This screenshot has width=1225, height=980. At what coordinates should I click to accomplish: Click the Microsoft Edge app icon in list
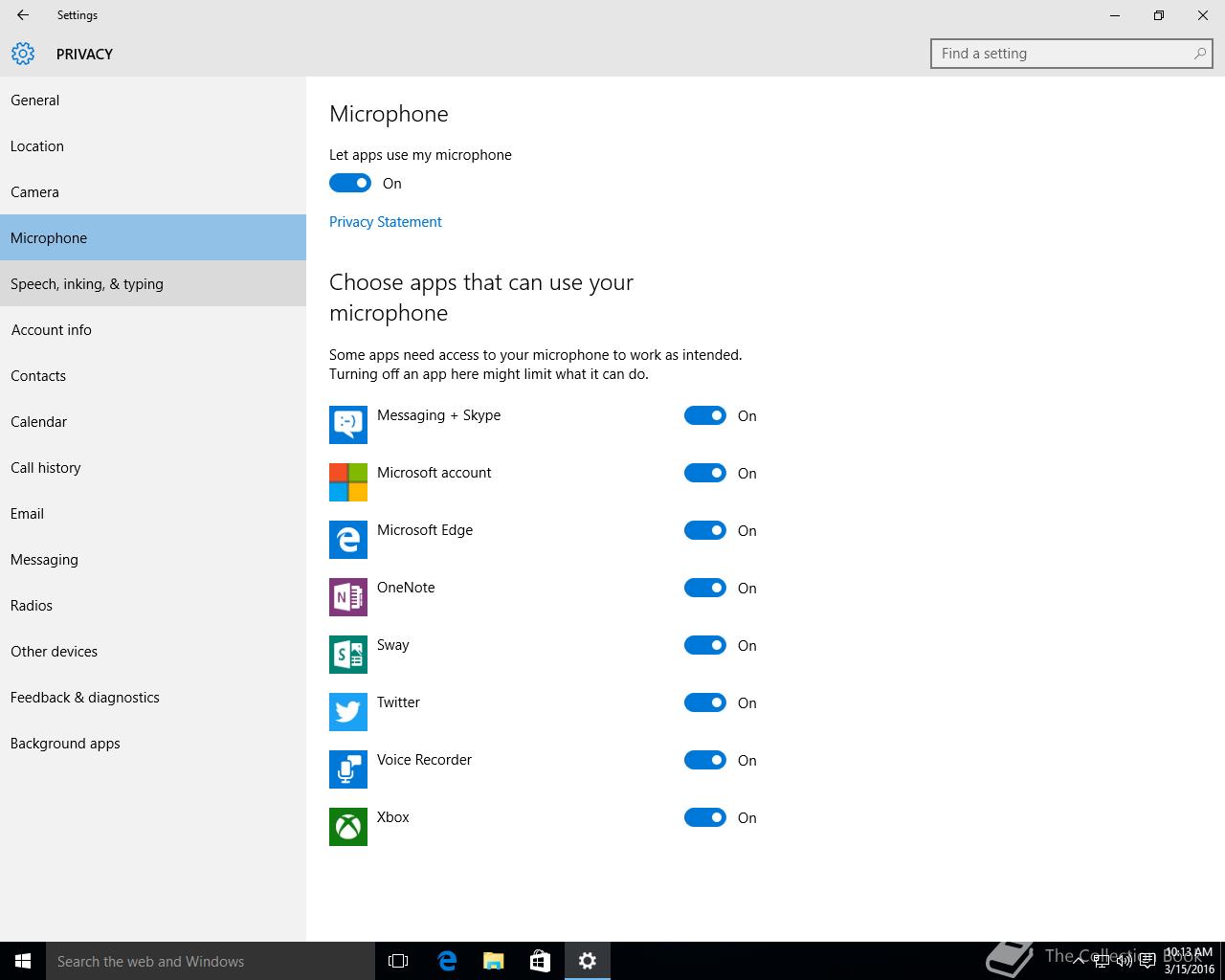[x=348, y=540]
